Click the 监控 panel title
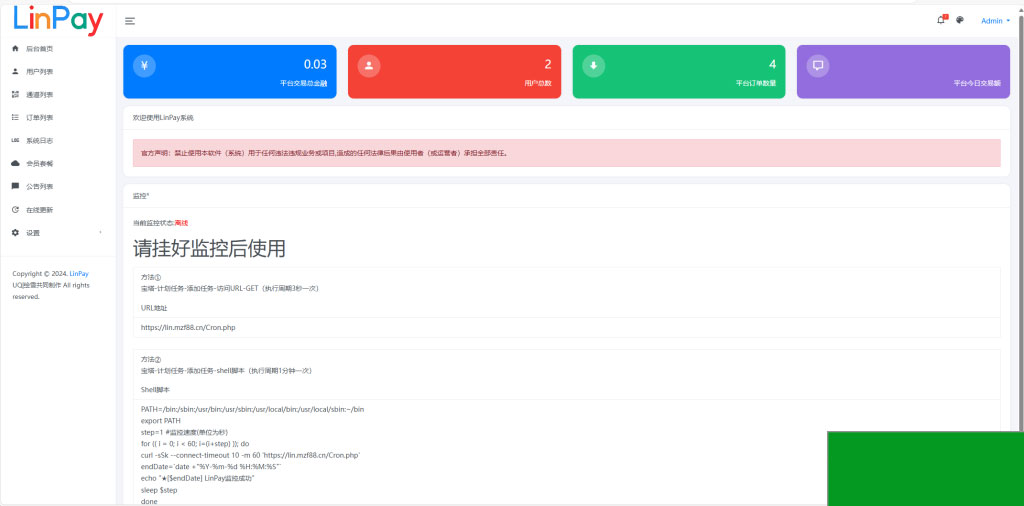 pyautogui.click(x=141, y=196)
